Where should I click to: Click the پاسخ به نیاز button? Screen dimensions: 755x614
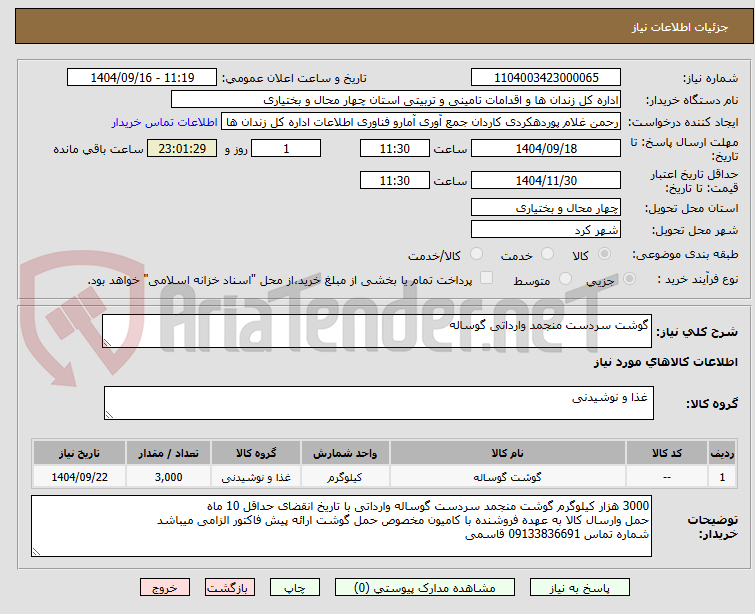[580, 588]
